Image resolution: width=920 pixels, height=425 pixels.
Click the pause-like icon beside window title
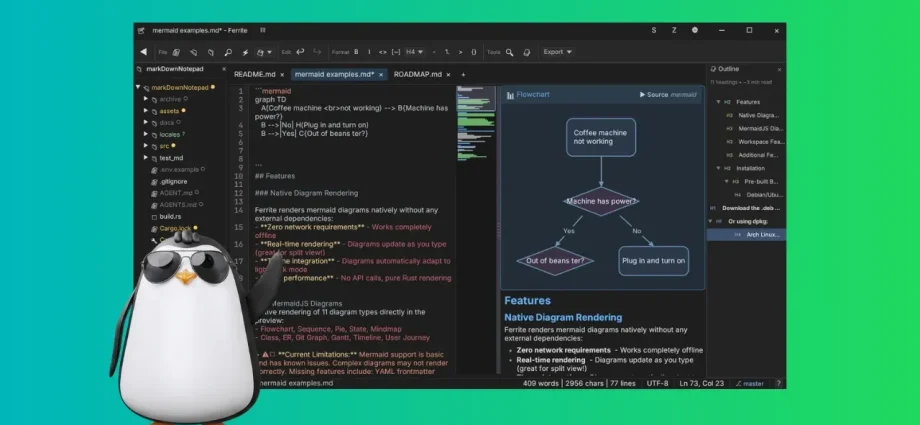coord(263,30)
